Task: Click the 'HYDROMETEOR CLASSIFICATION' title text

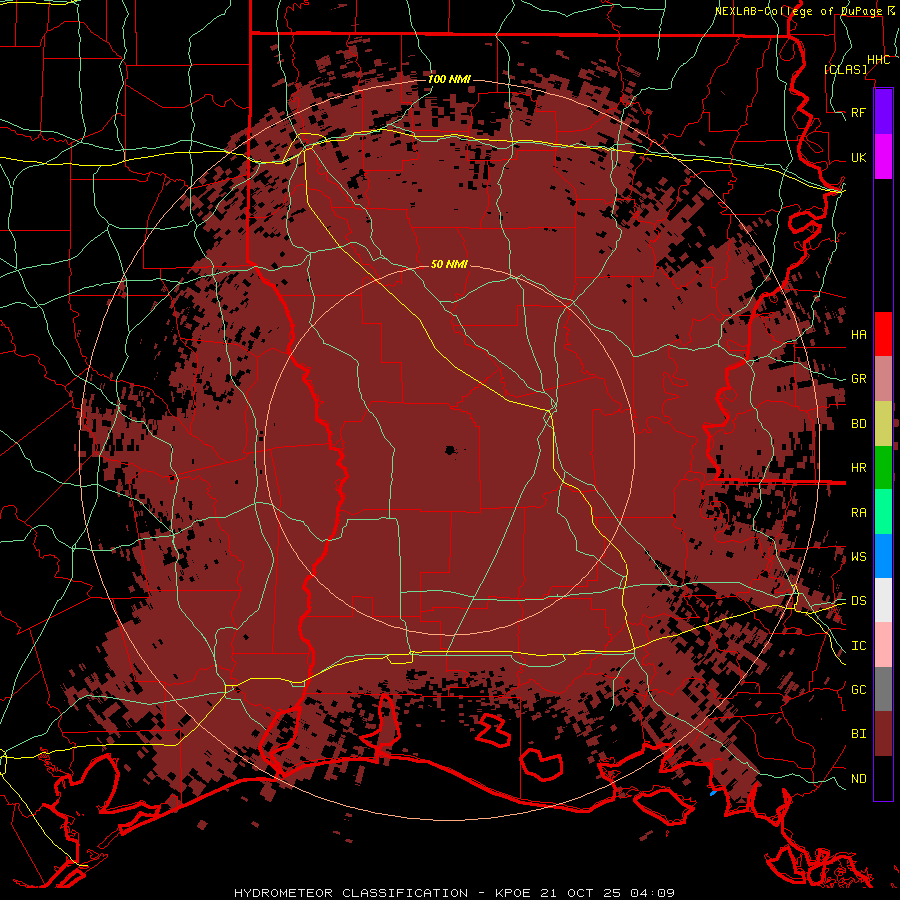Action: 351,893
